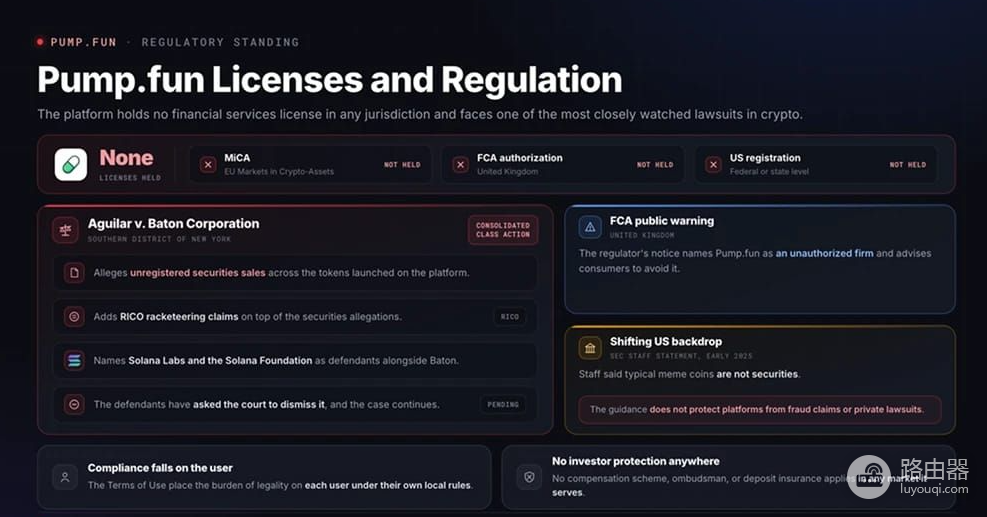Click the X icon beside US registration
The height and width of the screenshot is (517, 987).
click(713, 165)
